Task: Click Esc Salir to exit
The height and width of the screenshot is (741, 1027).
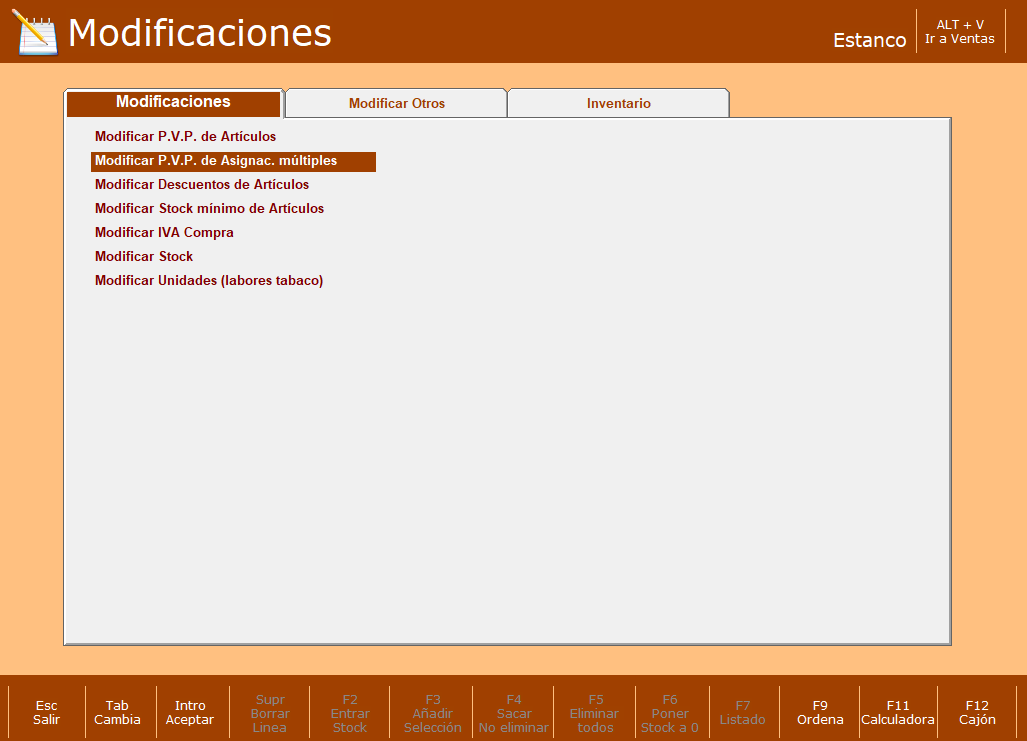Action: [x=47, y=713]
